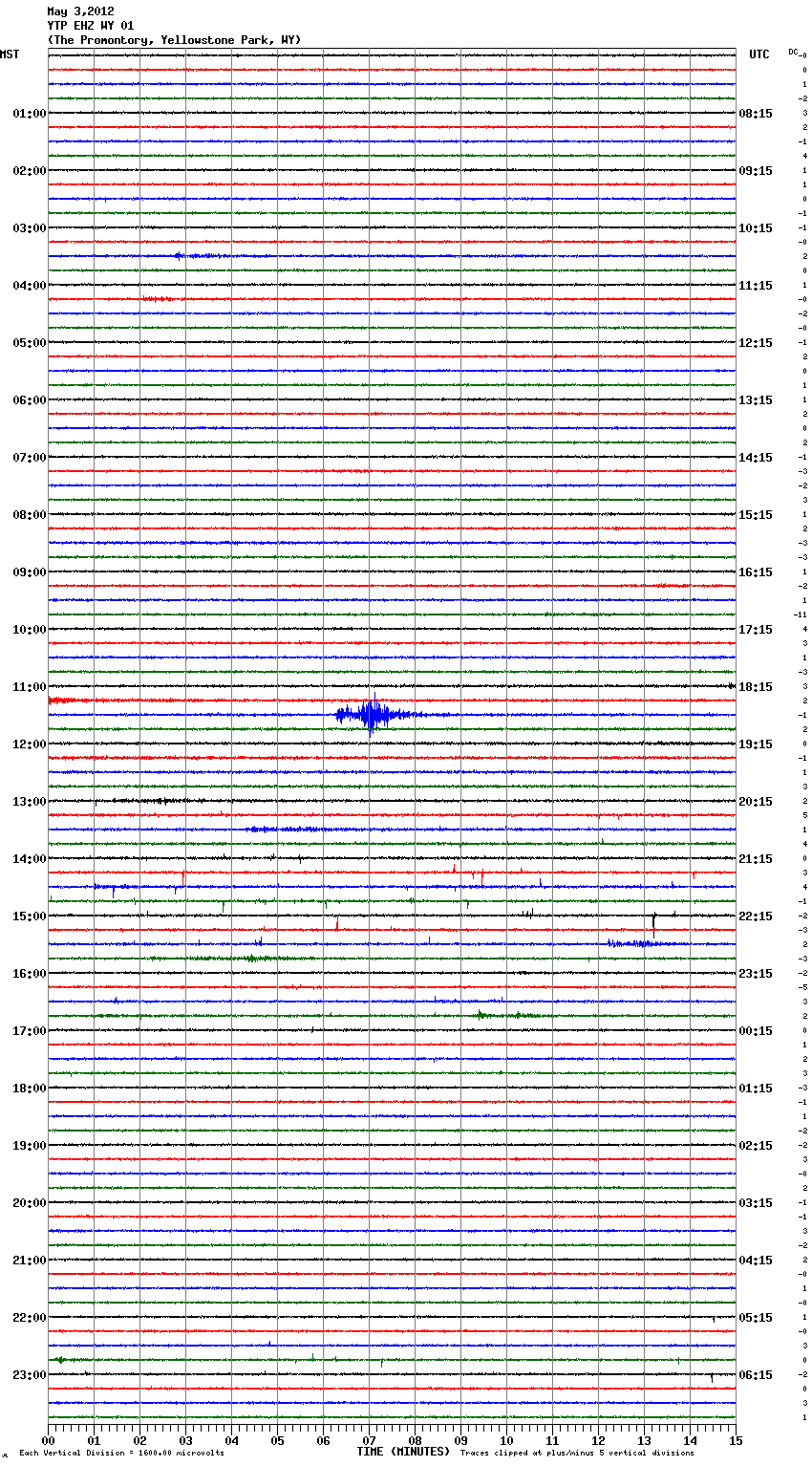Click the Promontory, Yellowstone Park location text
The height and width of the screenshot is (1466, 812).
pyautogui.click(x=174, y=40)
